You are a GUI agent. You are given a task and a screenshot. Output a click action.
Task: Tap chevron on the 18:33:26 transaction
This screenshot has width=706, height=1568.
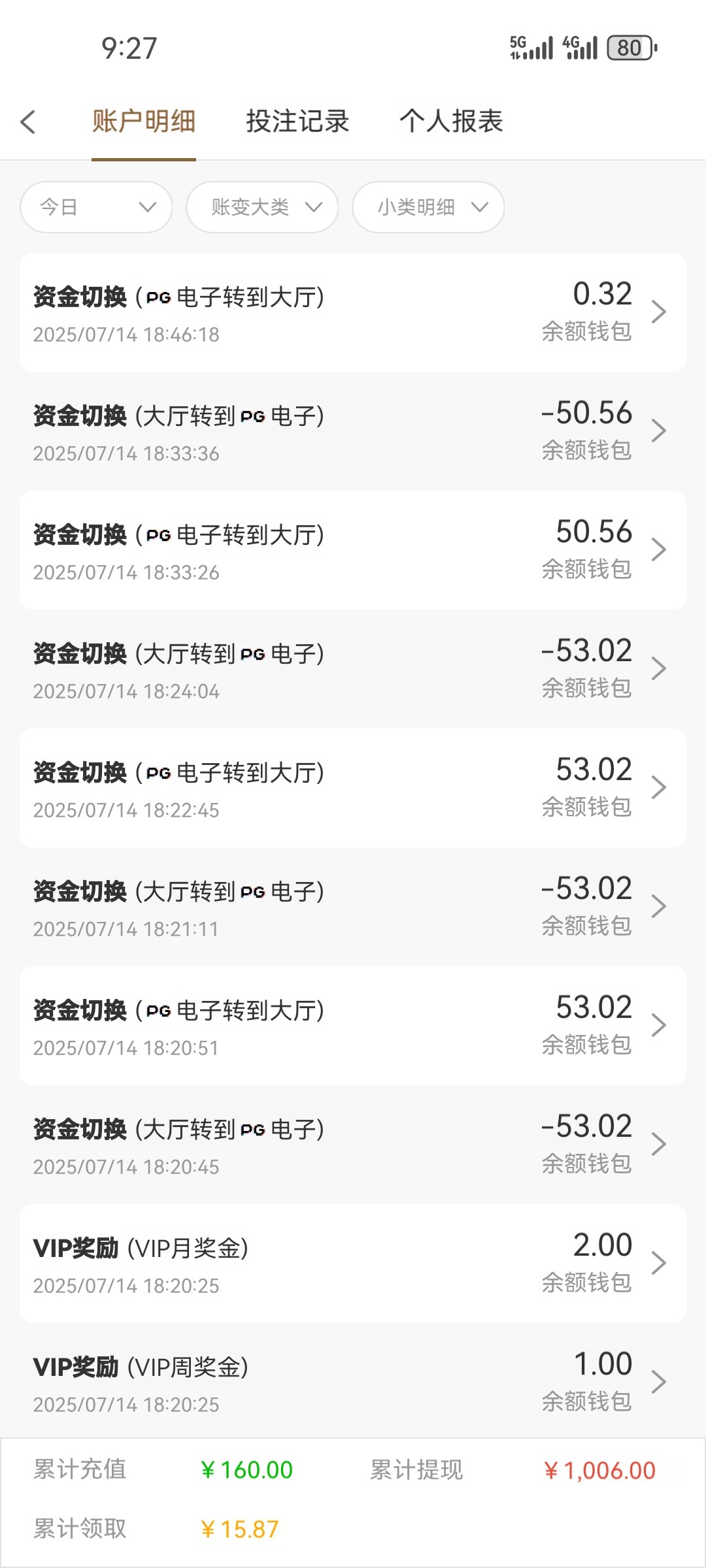tap(658, 550)
